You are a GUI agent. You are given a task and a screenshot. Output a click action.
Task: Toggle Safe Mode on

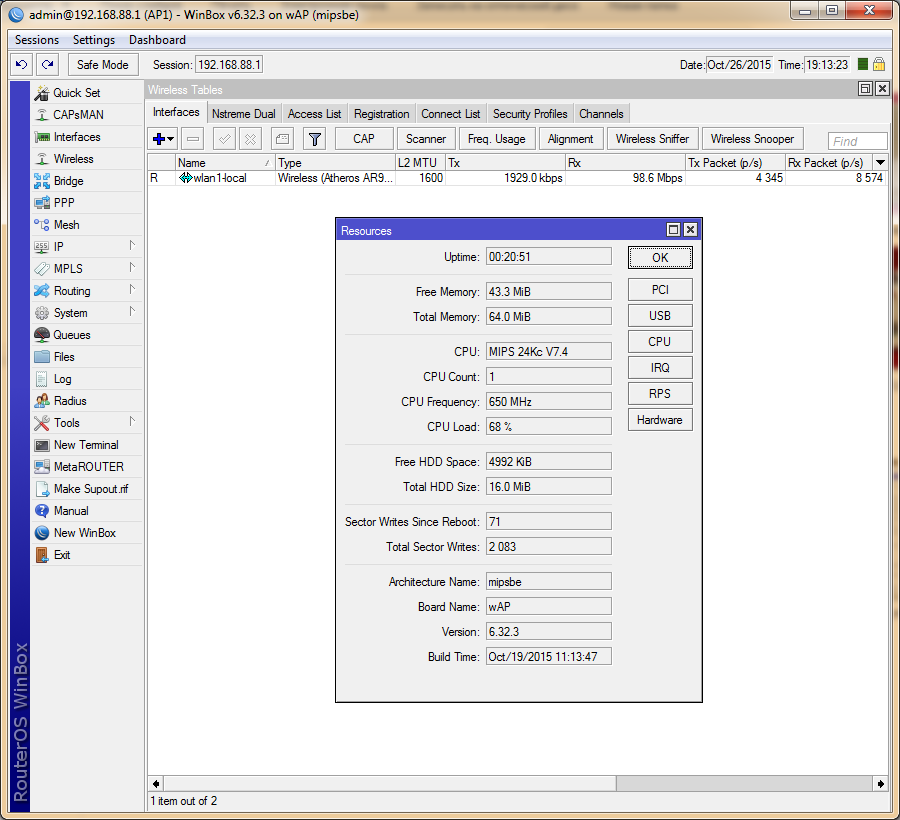pos(103,65)
